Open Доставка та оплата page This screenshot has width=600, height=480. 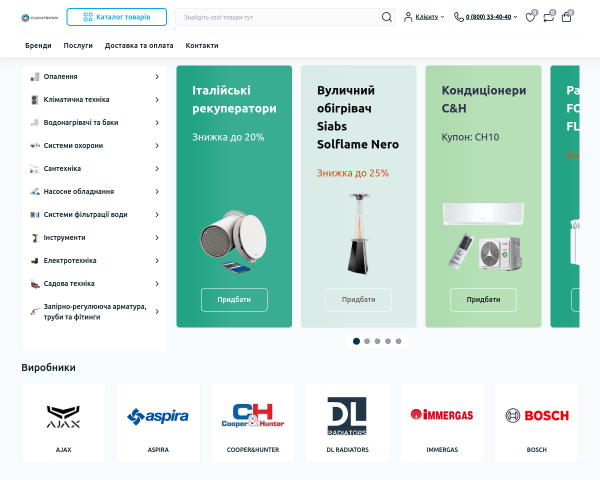click(139, 46)
